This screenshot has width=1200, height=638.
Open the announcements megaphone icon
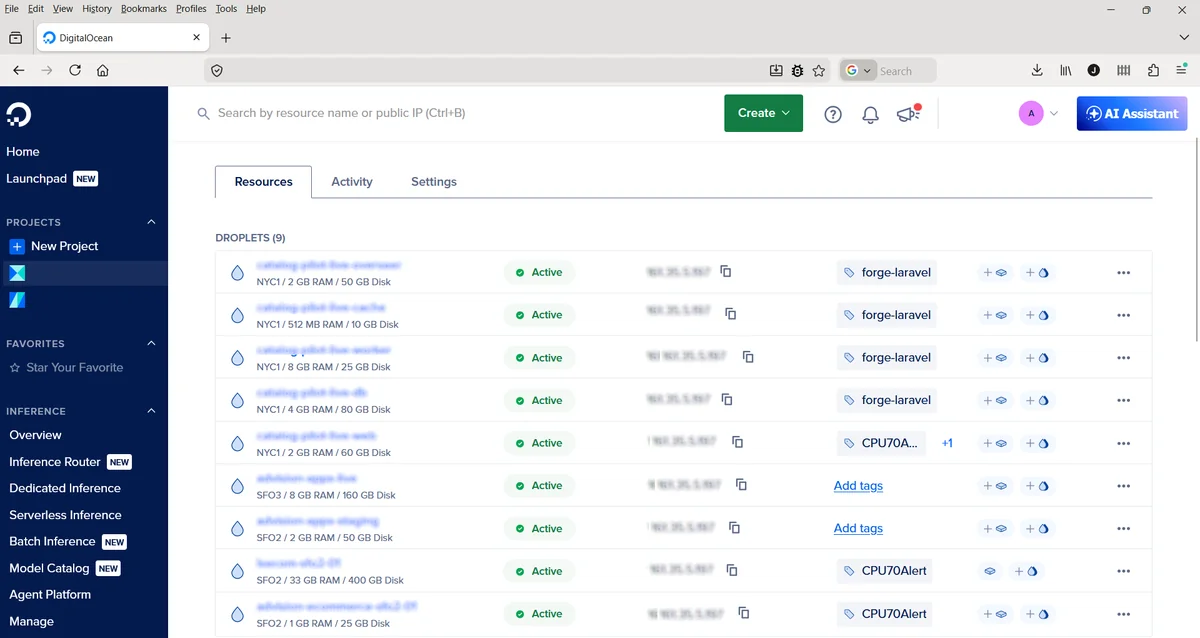point(908,113)
